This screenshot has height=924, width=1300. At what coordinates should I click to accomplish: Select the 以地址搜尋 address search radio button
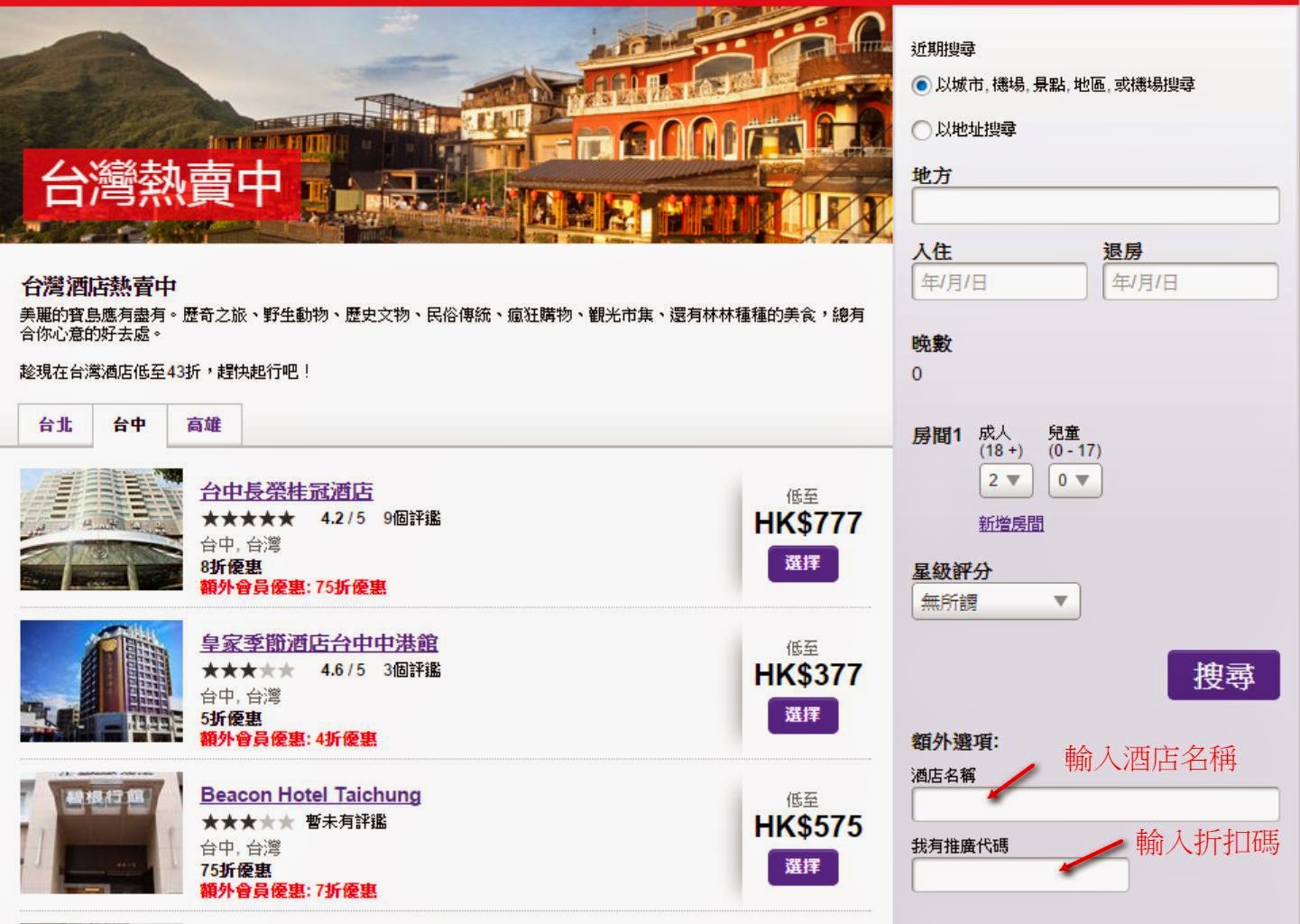coord(921,130)
